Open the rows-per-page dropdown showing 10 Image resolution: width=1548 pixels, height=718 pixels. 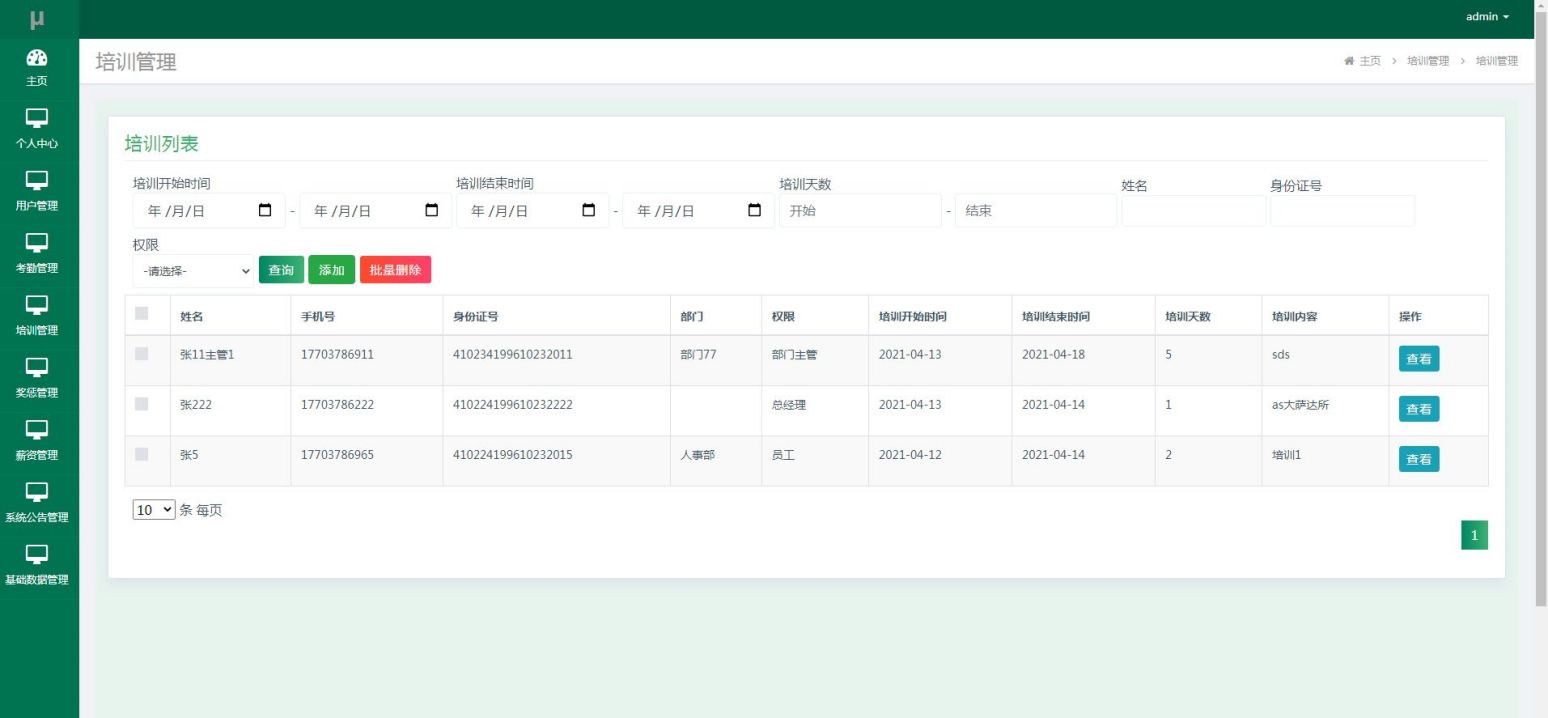[x=154, y=510]
